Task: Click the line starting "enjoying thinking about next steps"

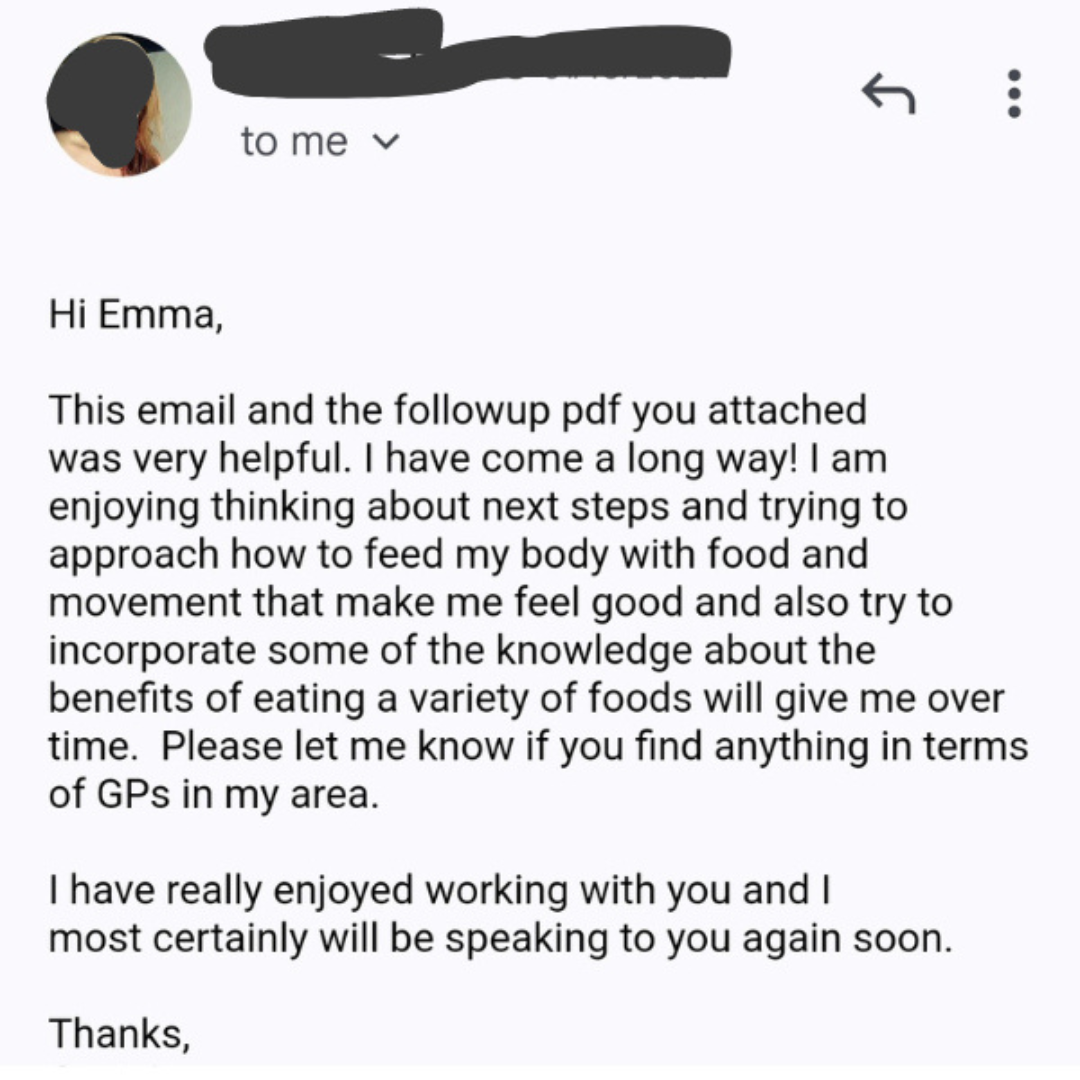Action: (477, 507)
